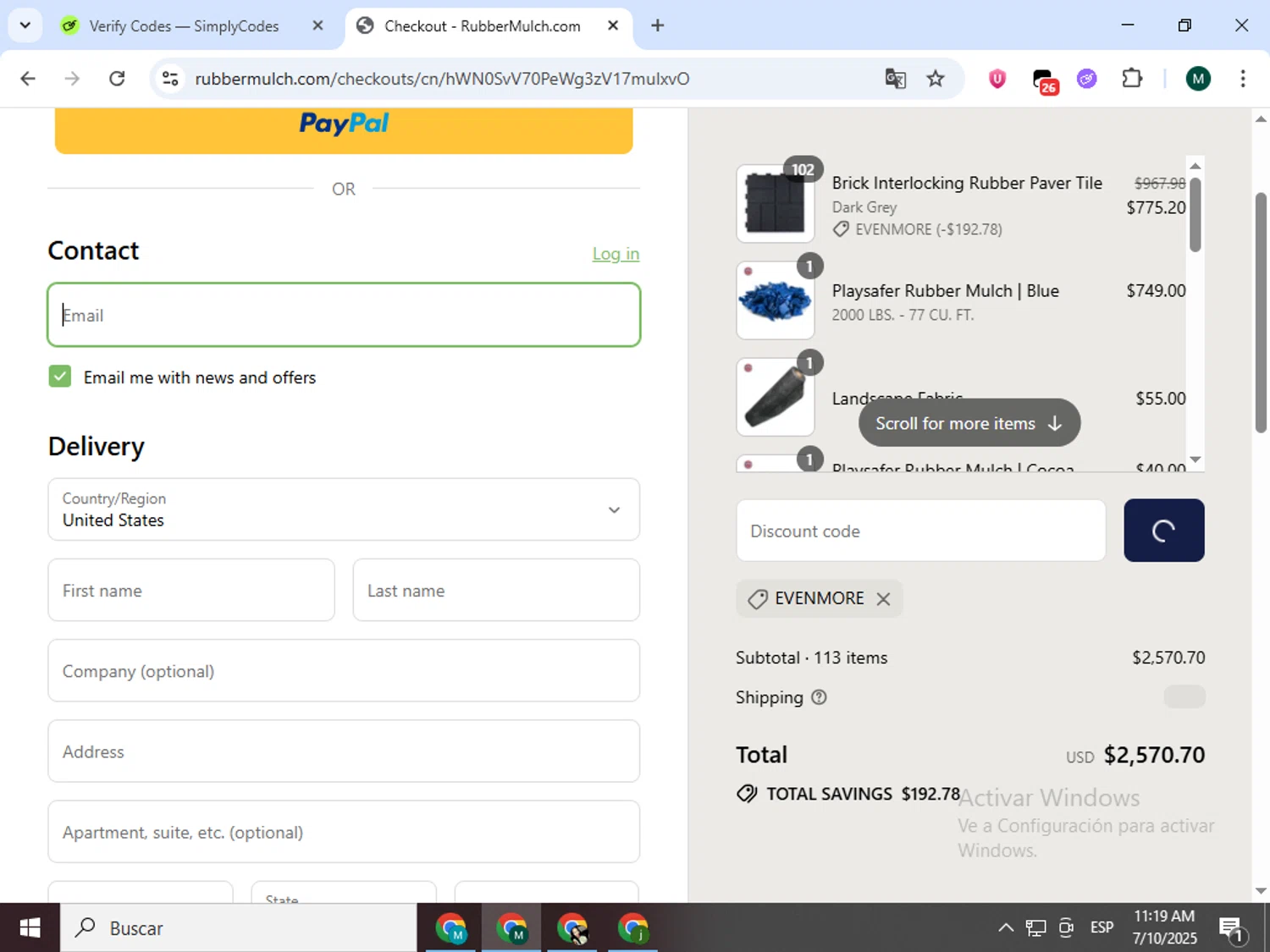Image resolution: width=1270 pixels, height=952 pixels.
Task: Open the extension with 26 badge
Action: click(1044, 80)
